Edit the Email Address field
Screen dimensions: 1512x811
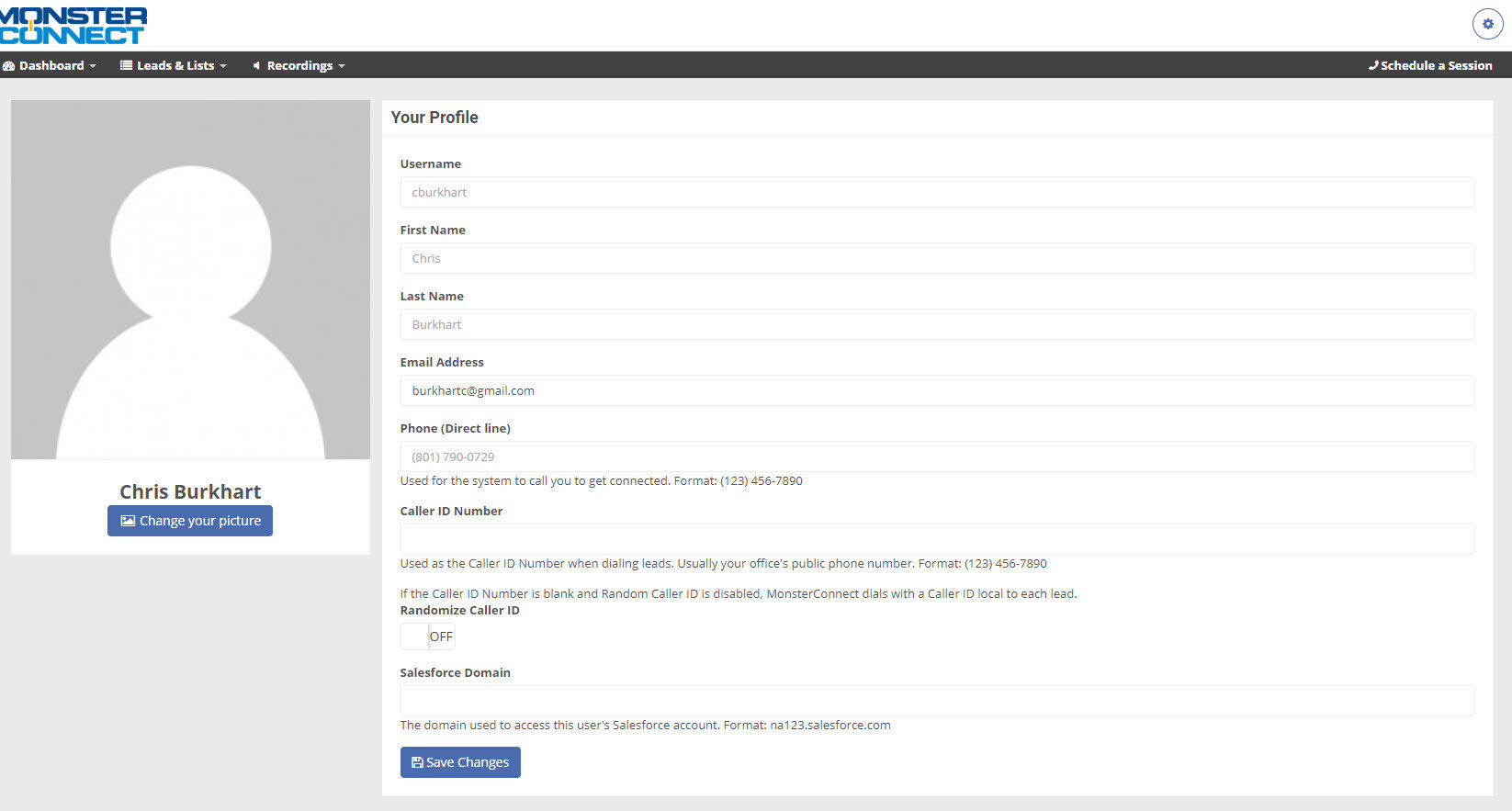[937, 390]
